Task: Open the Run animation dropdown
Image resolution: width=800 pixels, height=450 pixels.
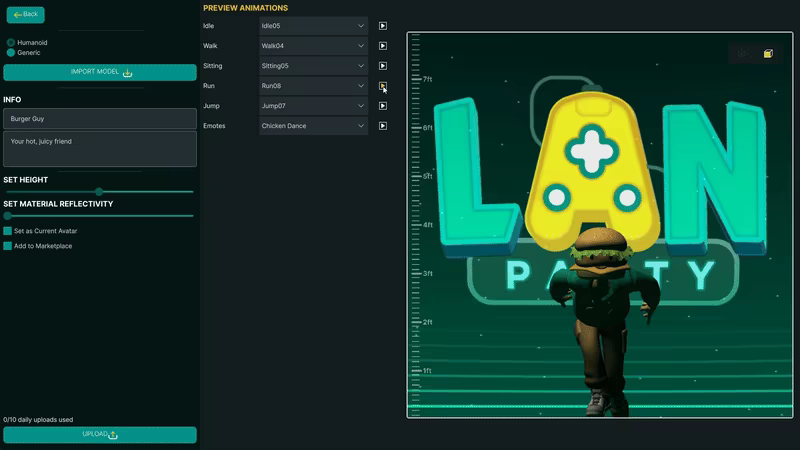Action: [313, 86]
